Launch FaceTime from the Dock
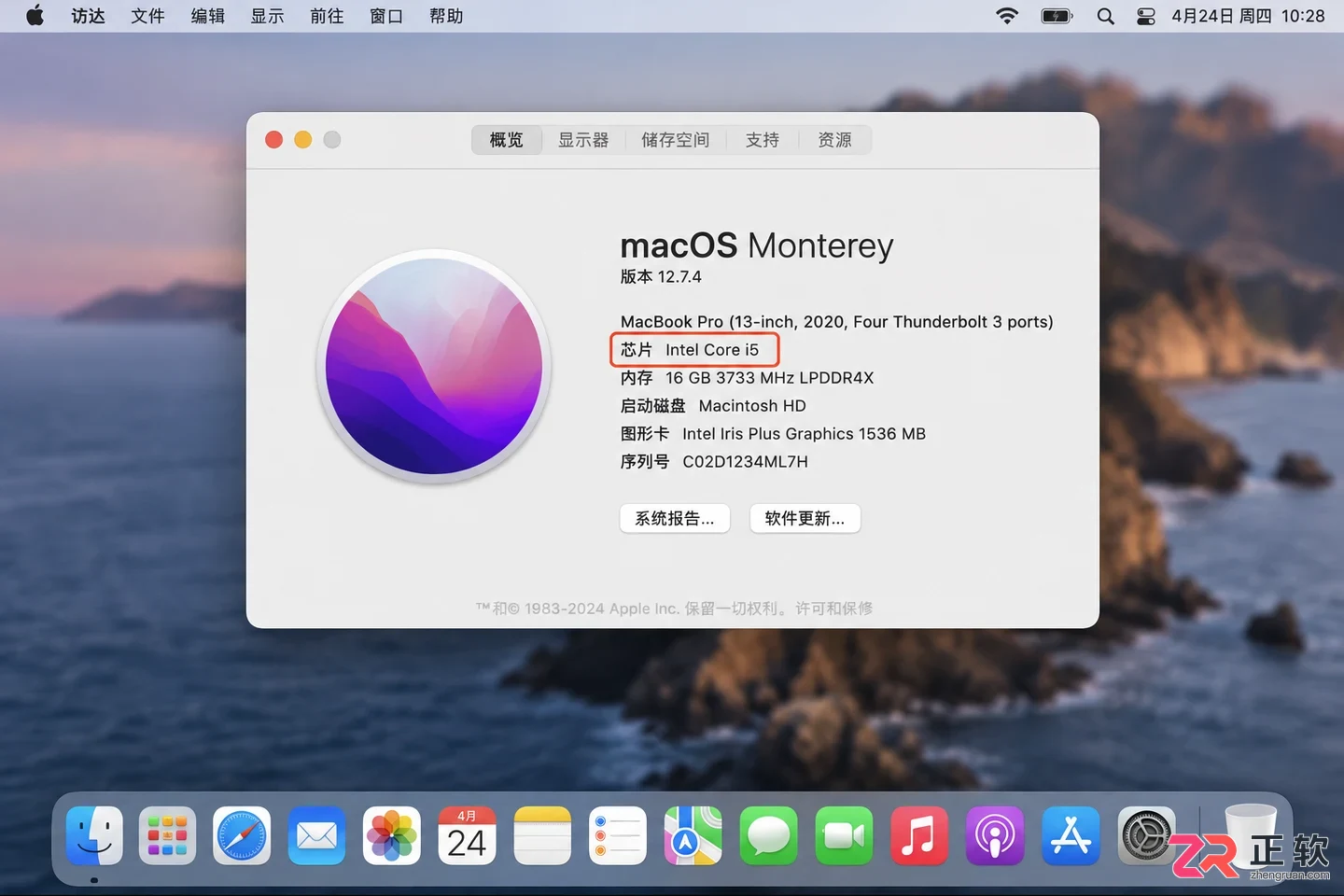 [x=844, y=835]
